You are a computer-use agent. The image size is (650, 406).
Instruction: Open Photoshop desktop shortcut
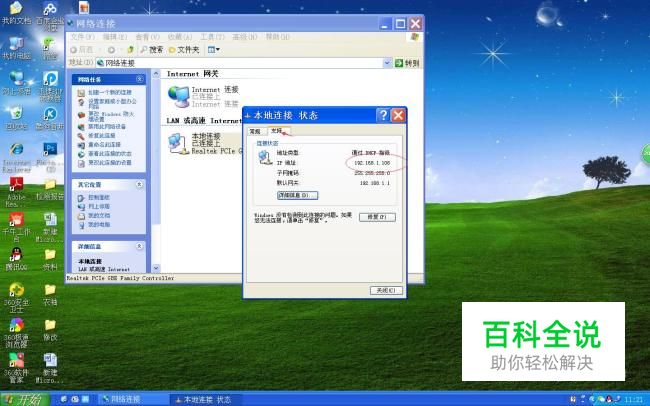coord(50,157)
